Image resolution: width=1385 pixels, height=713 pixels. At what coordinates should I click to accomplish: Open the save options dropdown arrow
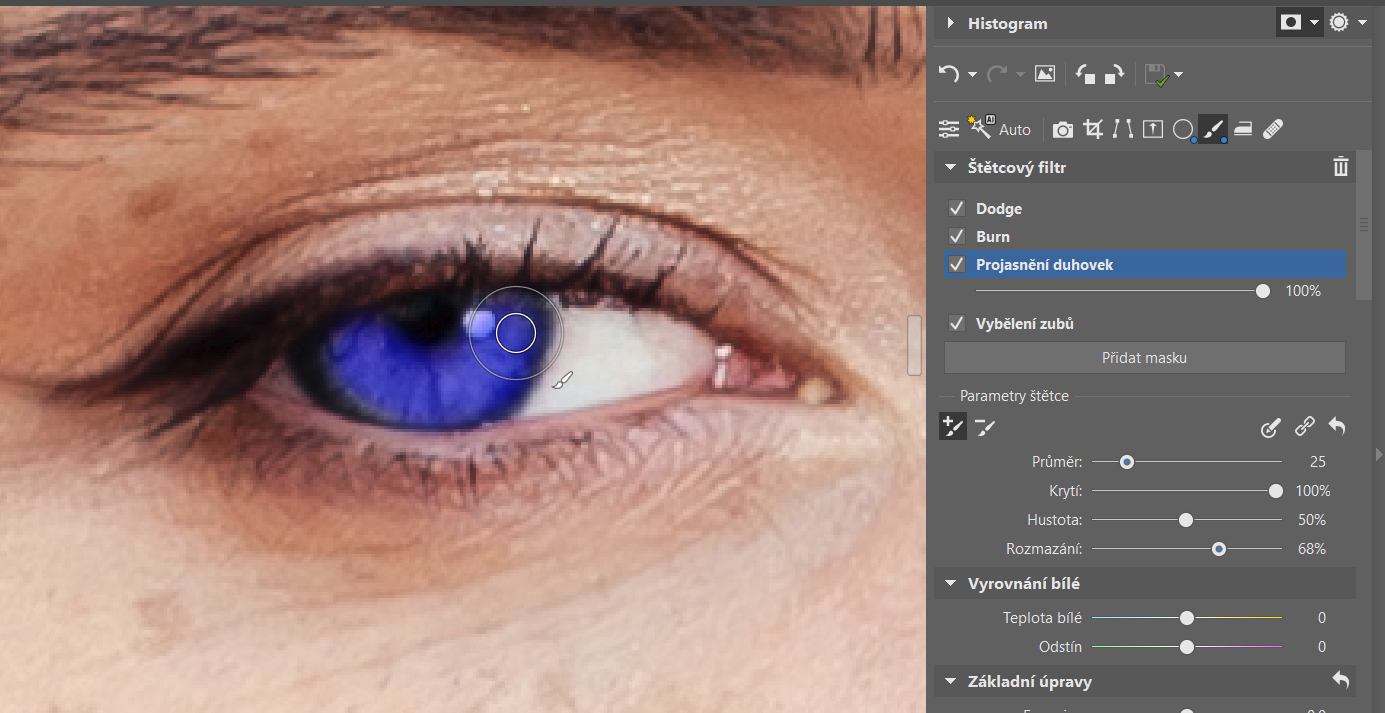tap(1179, 75)
